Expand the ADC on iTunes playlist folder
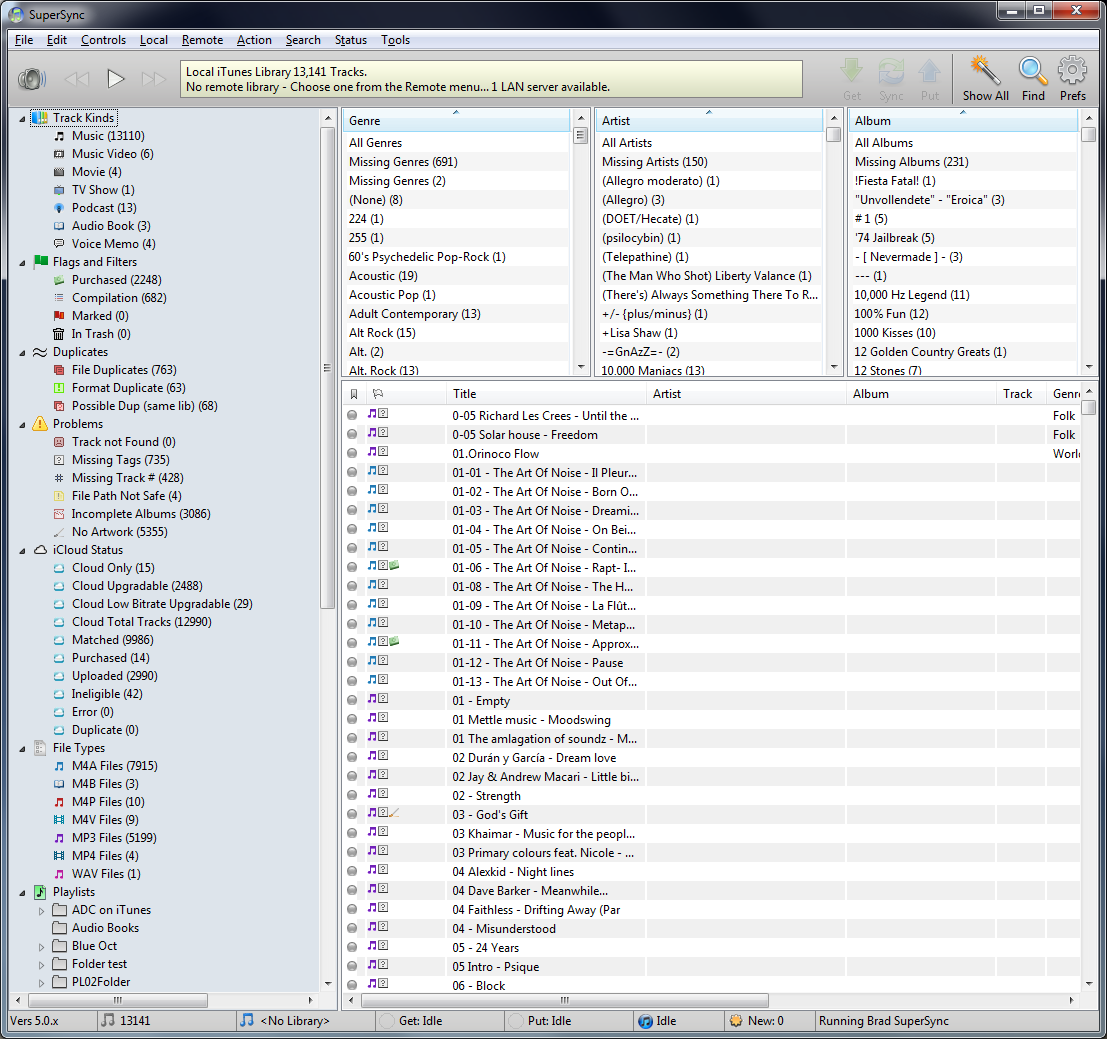The image size is (1107, 1039). 41,910
